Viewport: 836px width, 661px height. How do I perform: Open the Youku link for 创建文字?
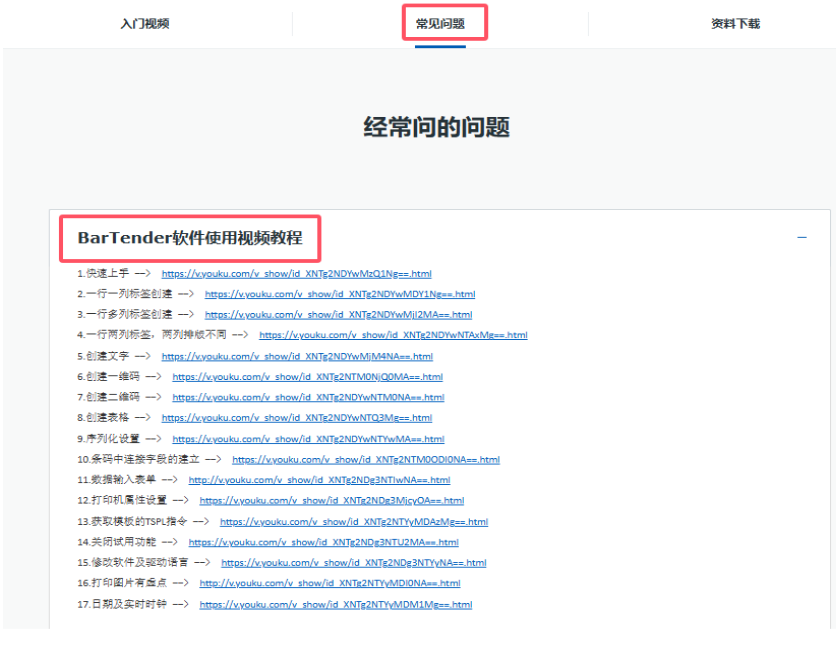[297, 356]
